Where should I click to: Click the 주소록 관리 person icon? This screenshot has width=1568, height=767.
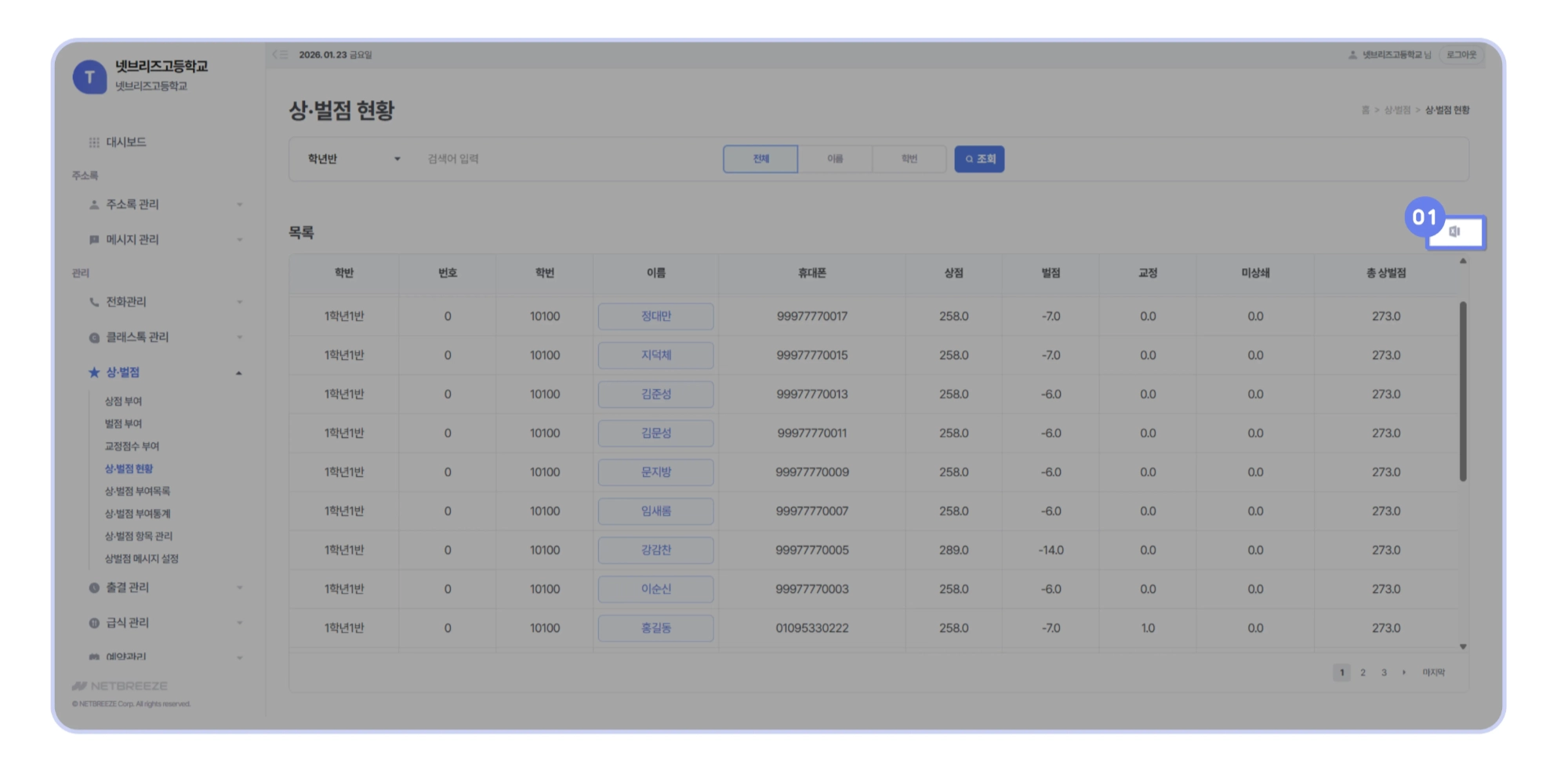click(94, 205)
